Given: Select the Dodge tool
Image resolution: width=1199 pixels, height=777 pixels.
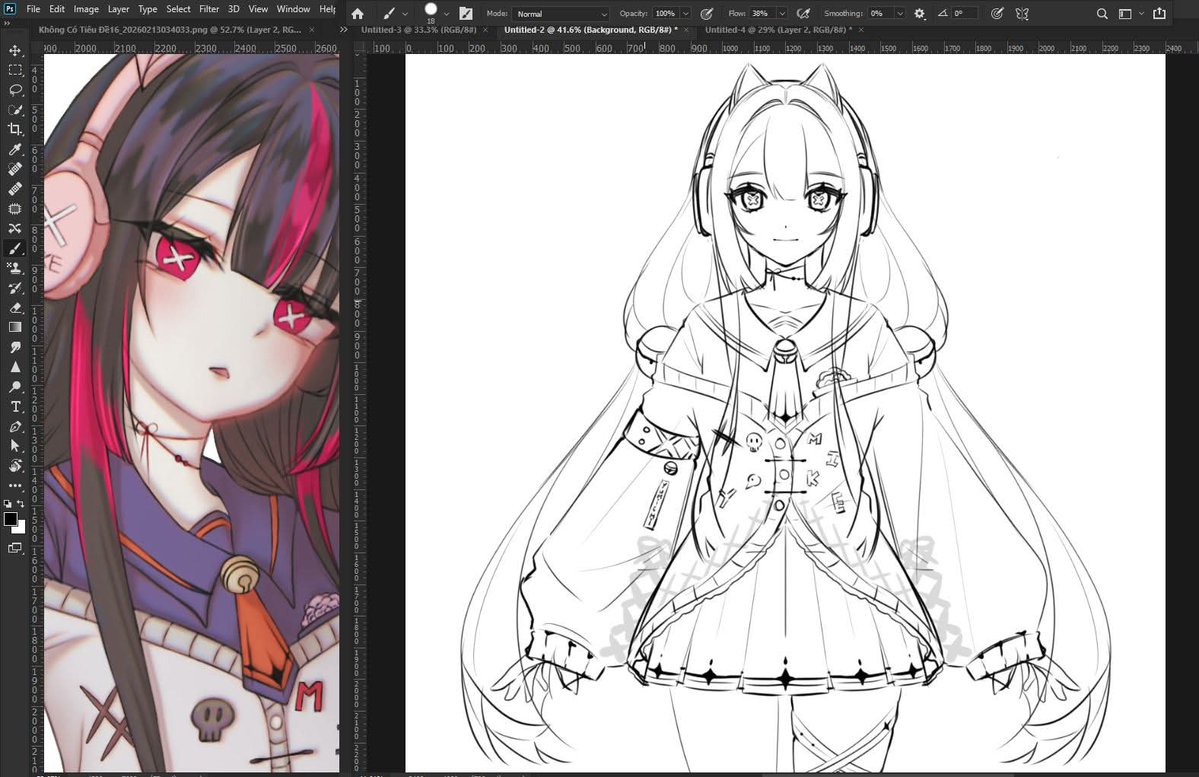Looking at the screenshot, I should pyautogui.click(x=15, y=387).
